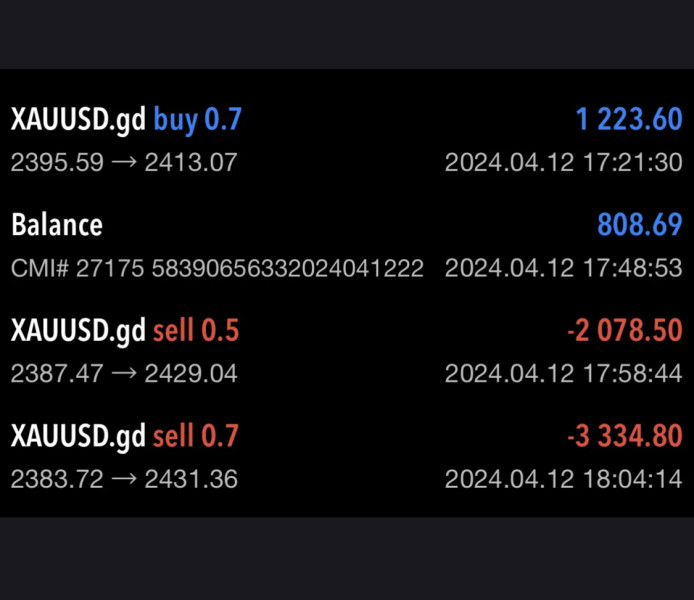Select the loss value -3 334.80
The image size is (694, 600).
622,436
